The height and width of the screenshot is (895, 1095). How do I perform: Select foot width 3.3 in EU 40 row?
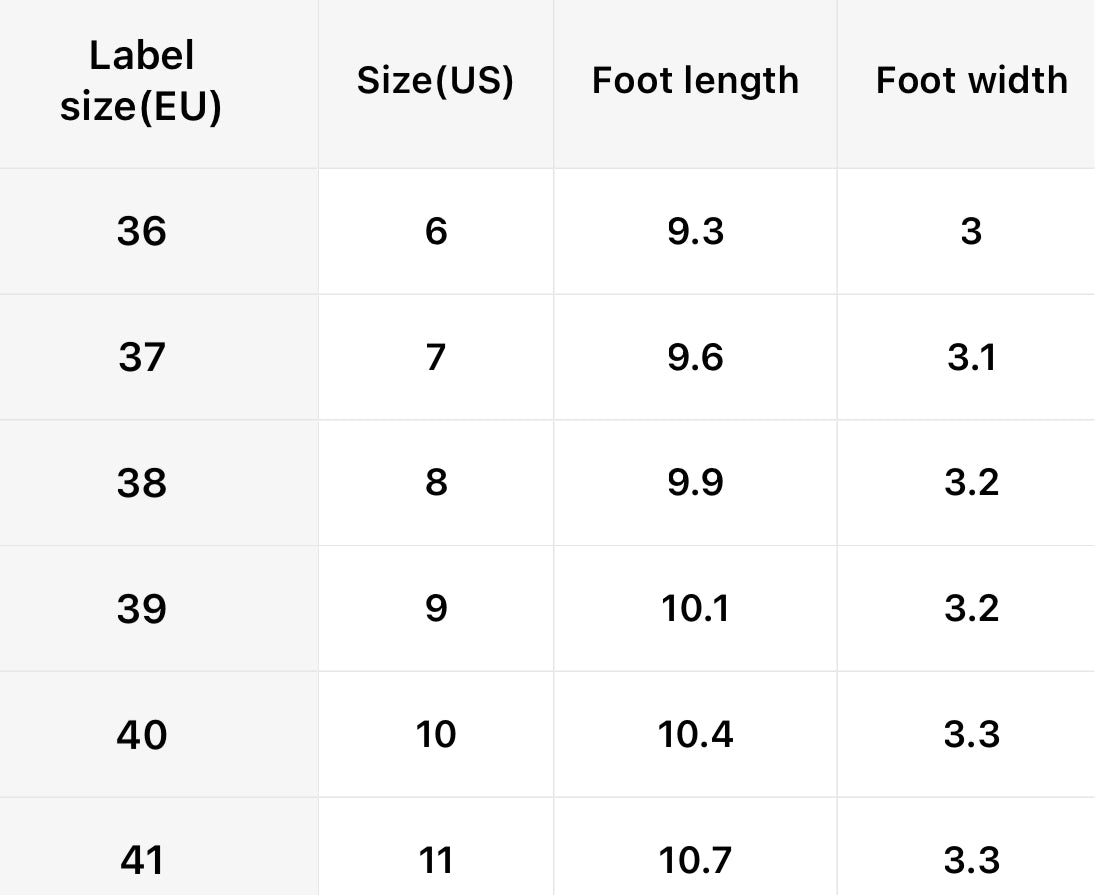(x=971, y=735)
